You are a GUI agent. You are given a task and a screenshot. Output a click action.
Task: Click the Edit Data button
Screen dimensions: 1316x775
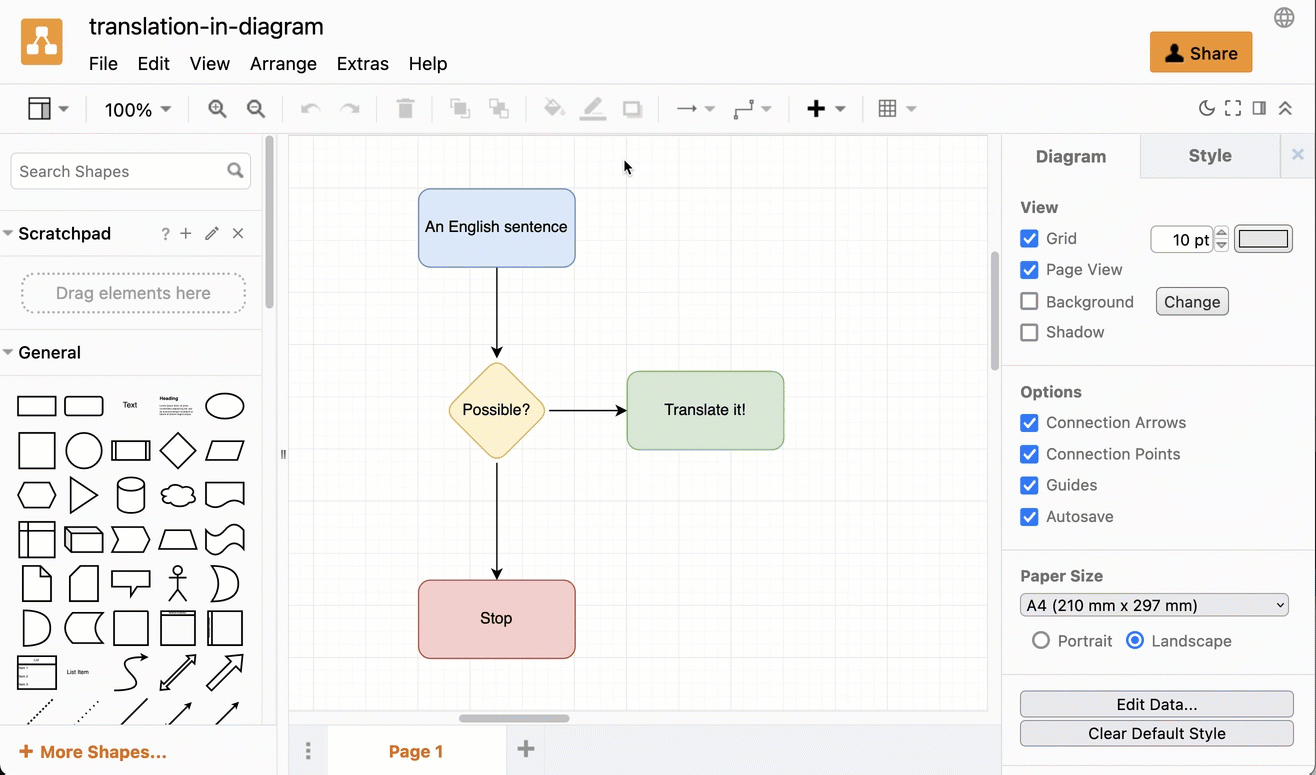click(x=1156, y=704)
